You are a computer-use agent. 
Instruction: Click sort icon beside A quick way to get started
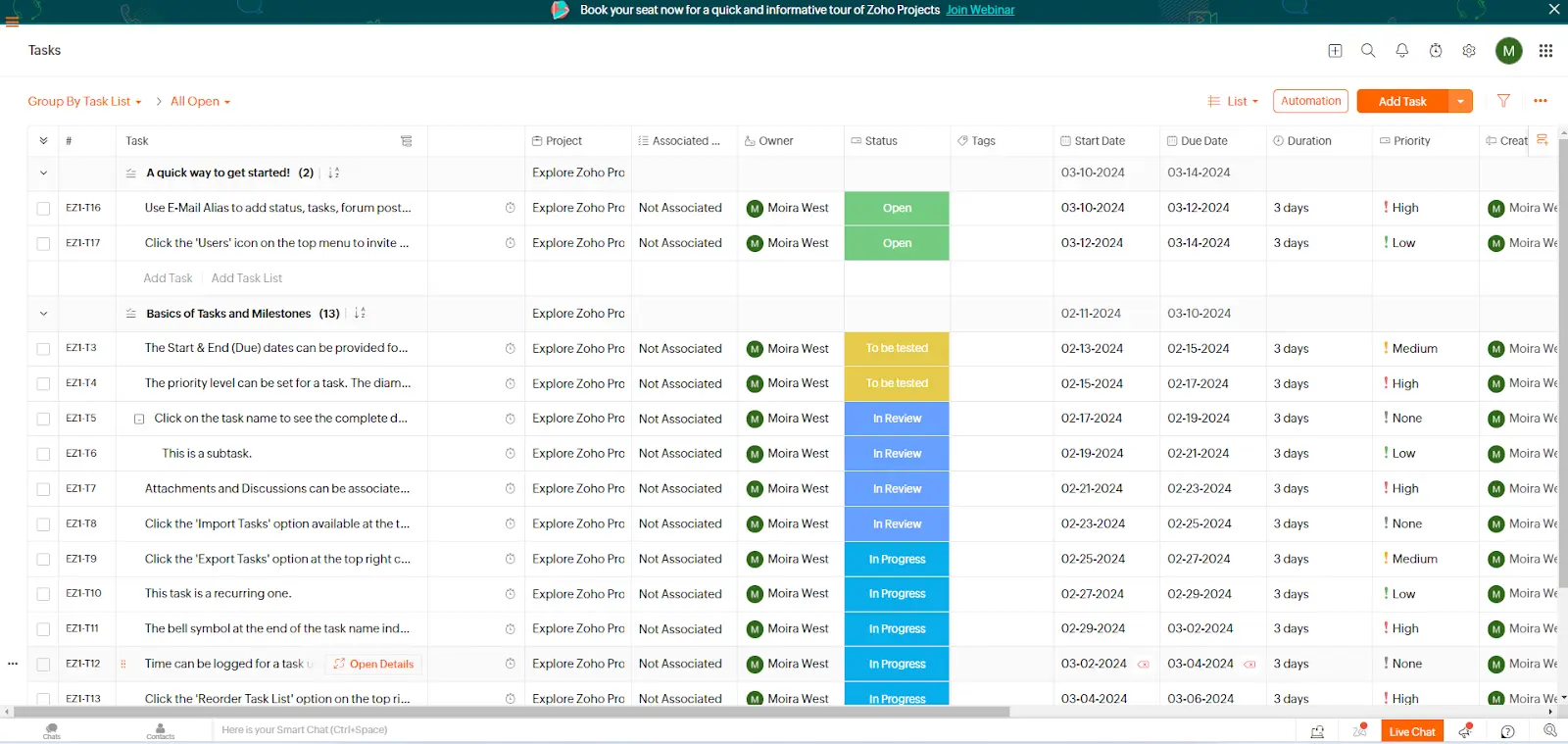(333, 173)
